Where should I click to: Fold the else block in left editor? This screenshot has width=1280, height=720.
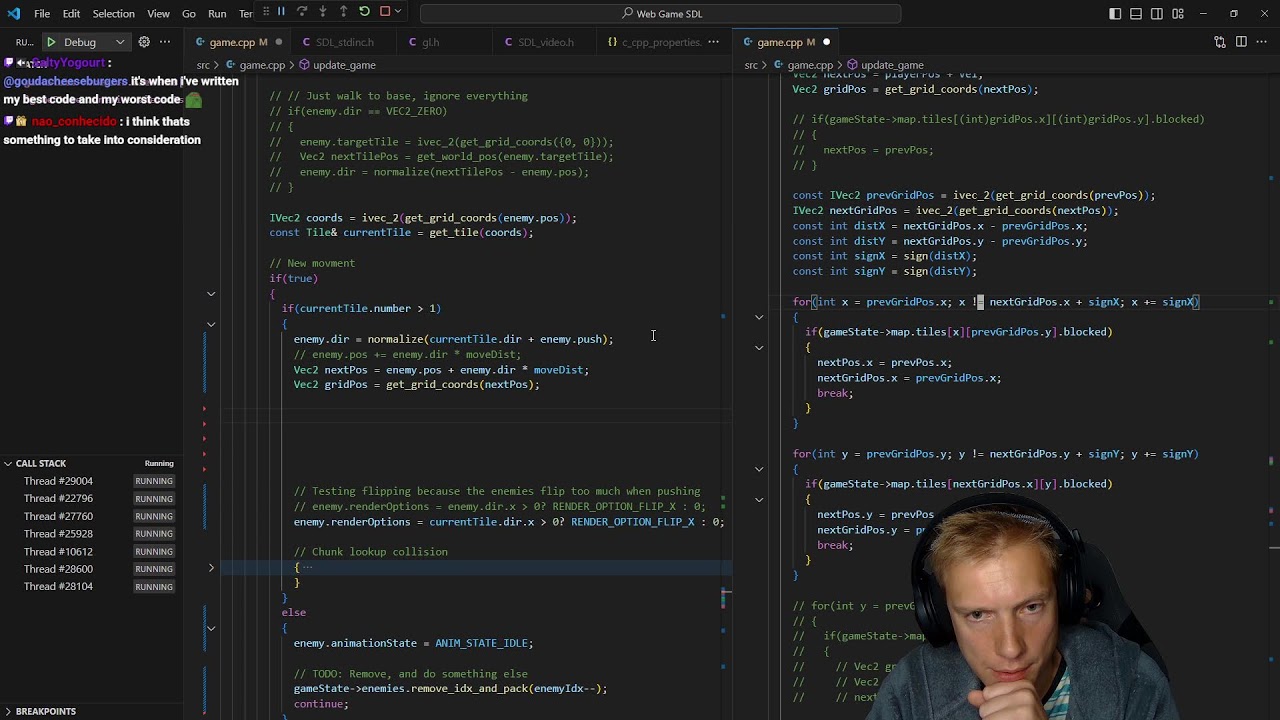[211, 628]
